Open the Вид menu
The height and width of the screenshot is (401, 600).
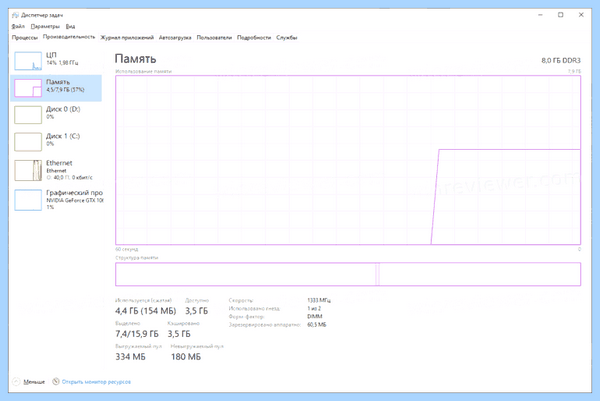pyautogui.click(x=70, y=26)
